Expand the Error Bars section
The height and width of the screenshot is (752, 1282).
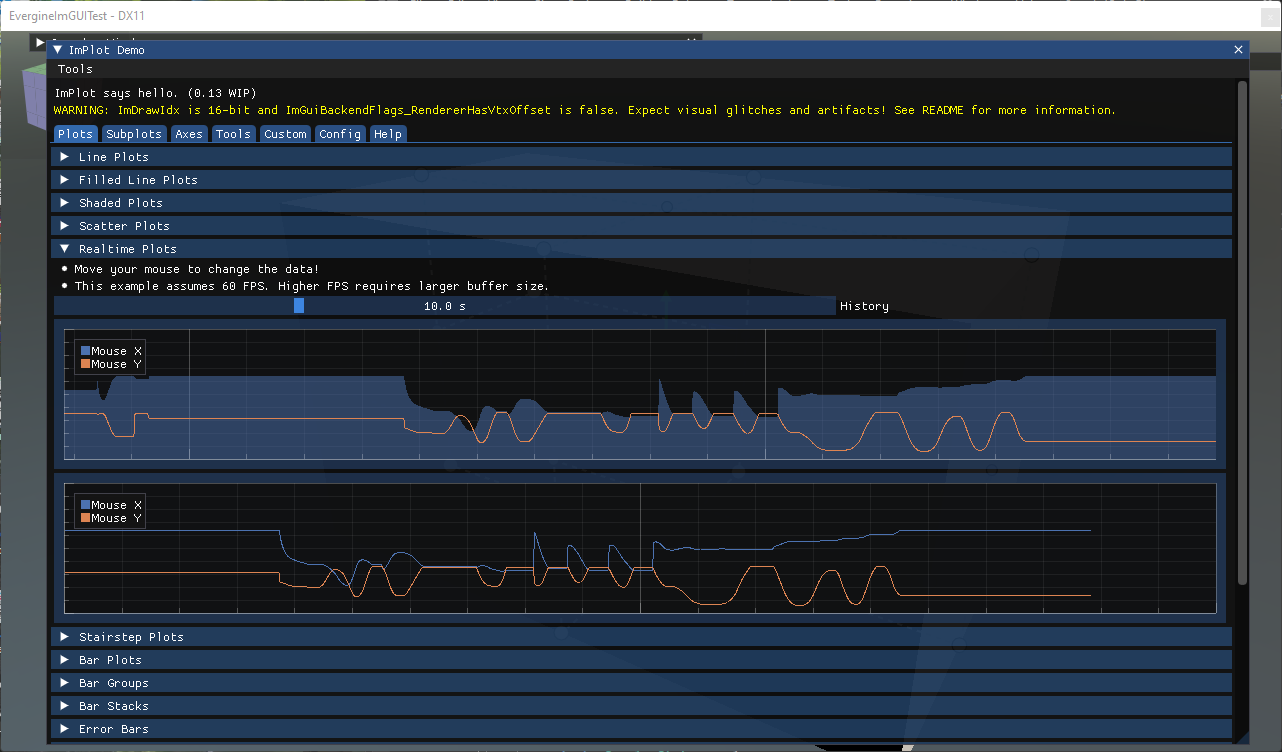113,729
